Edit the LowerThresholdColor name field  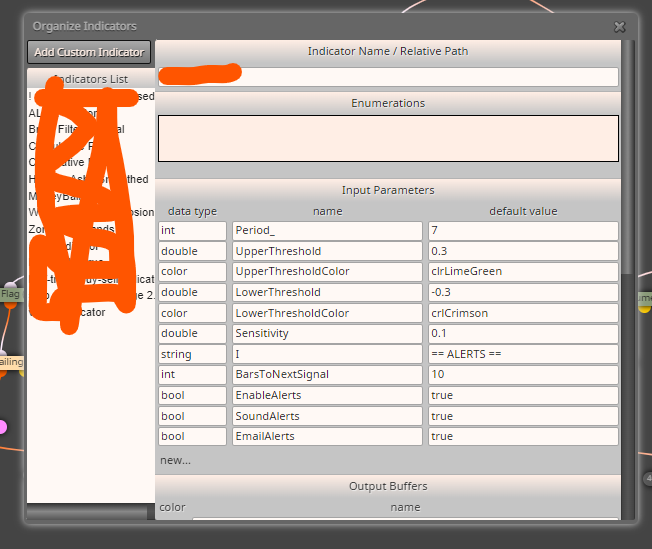click(327, 313)
